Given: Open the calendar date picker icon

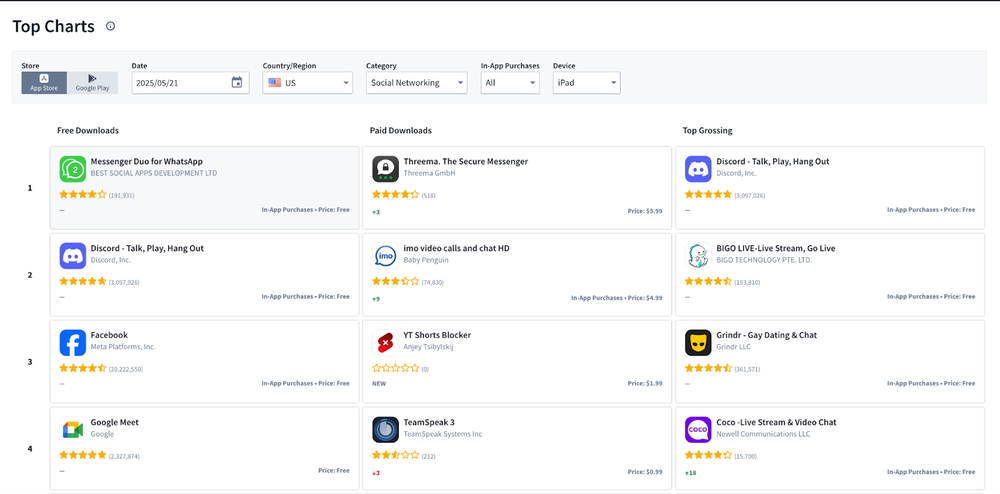Looking at the screenshot, I should [x=237, y=83].
